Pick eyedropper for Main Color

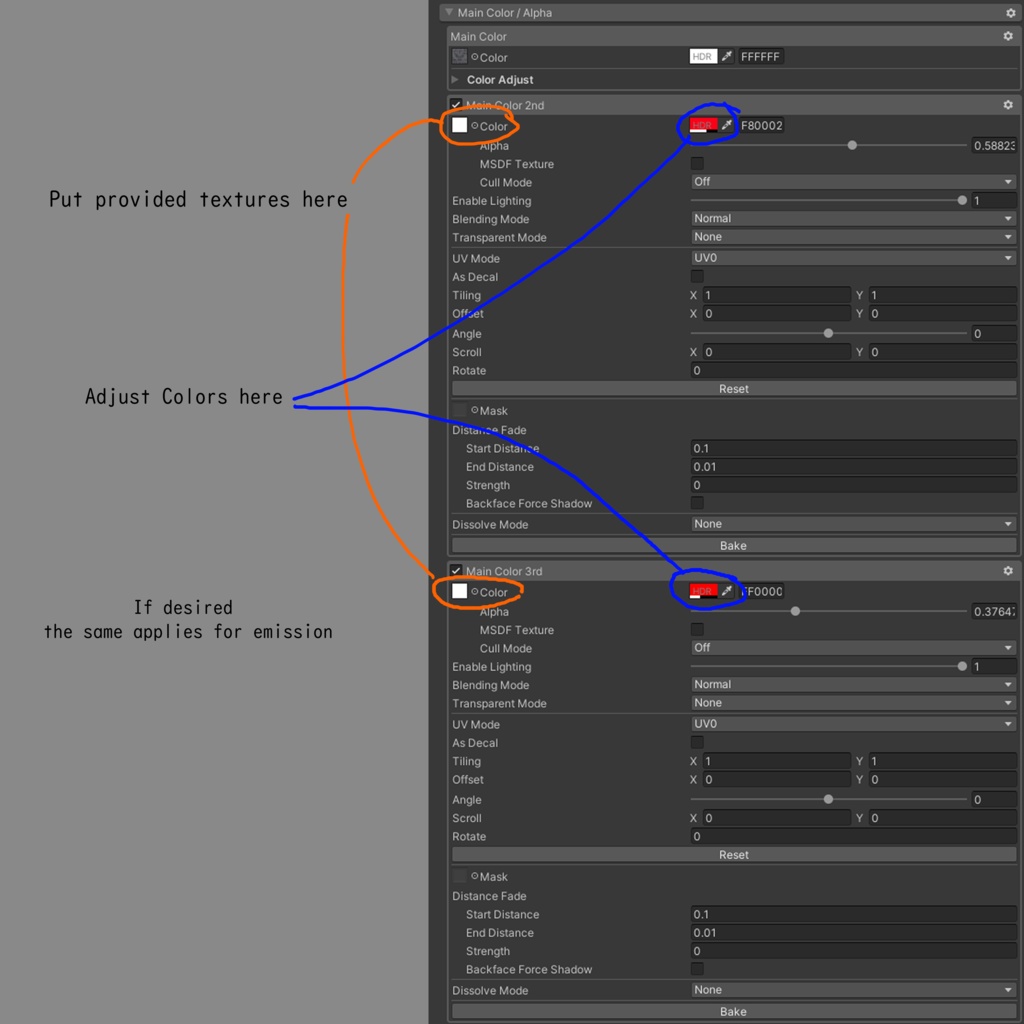[x=727, y=56]
